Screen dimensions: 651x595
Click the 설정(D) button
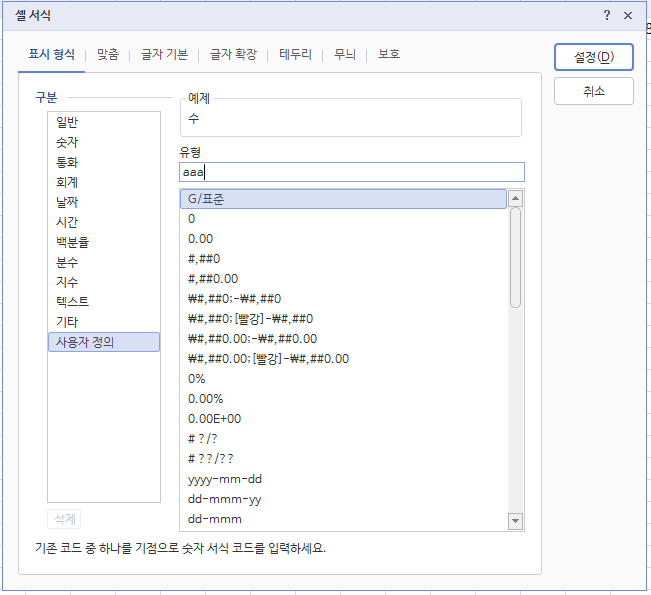point(594,57)
